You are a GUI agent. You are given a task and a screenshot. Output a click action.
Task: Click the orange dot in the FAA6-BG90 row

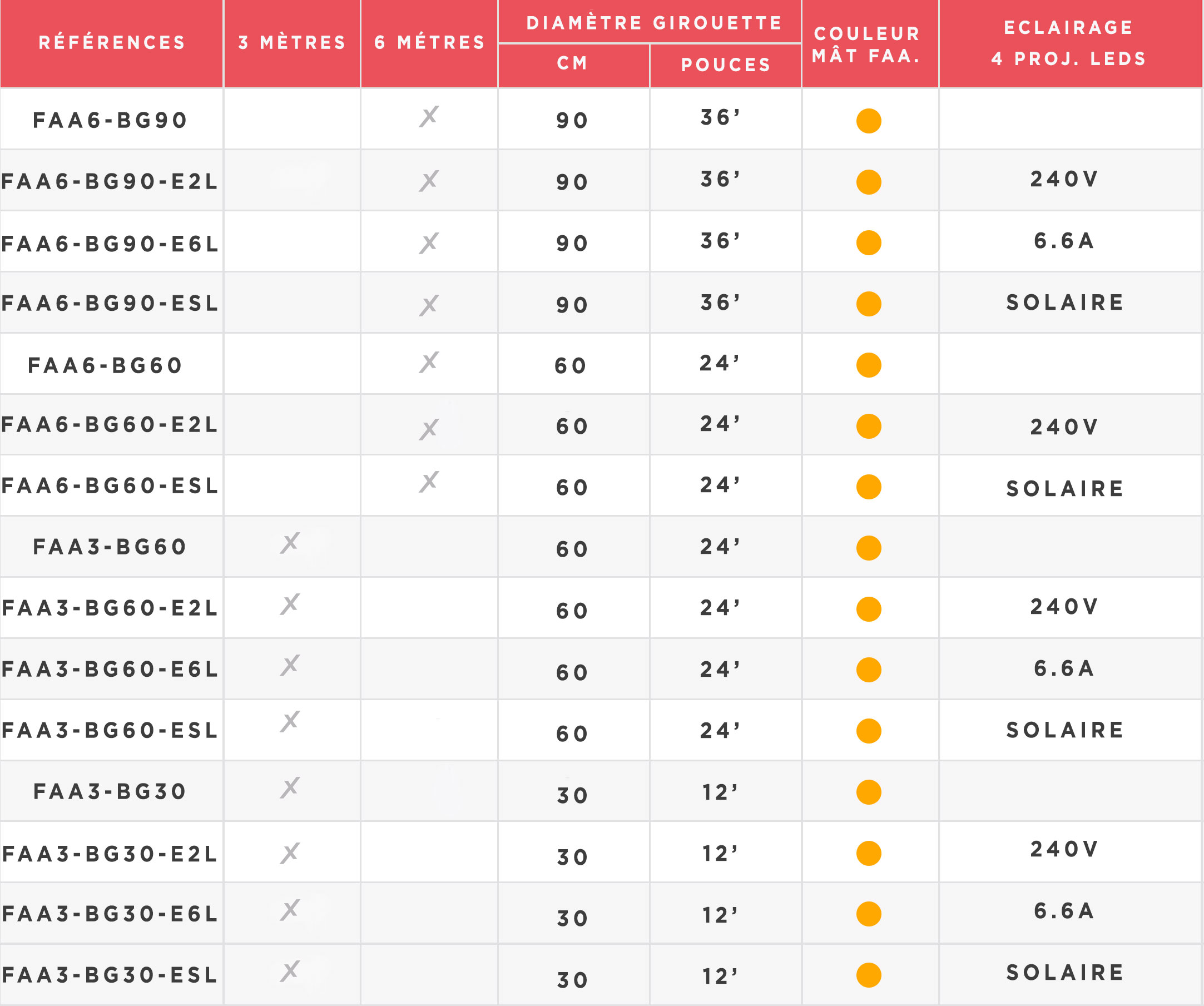869,121
